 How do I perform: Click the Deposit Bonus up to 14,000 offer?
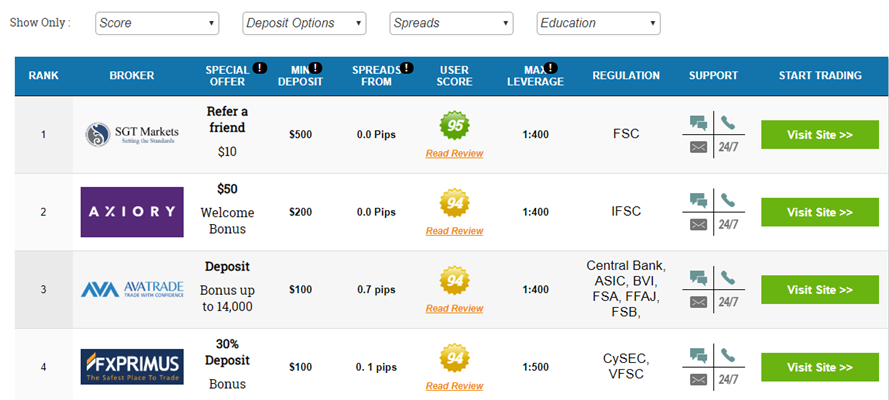coord(227,287)
